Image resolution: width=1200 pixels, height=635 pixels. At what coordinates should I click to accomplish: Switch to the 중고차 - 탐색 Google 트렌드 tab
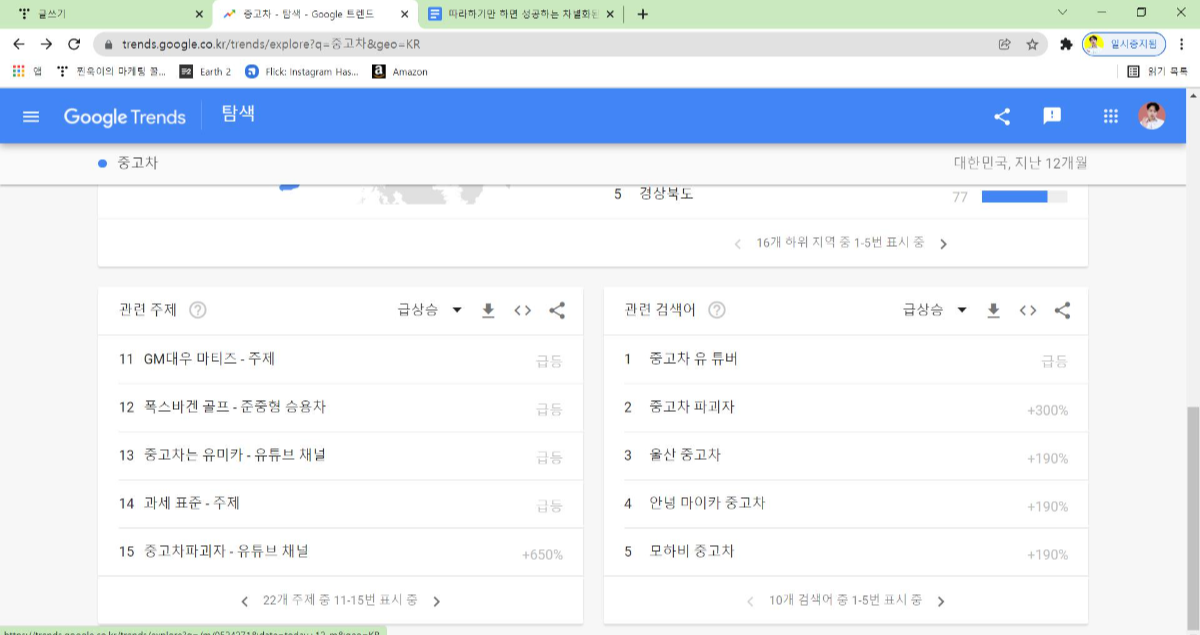click(x=316, y=14)
